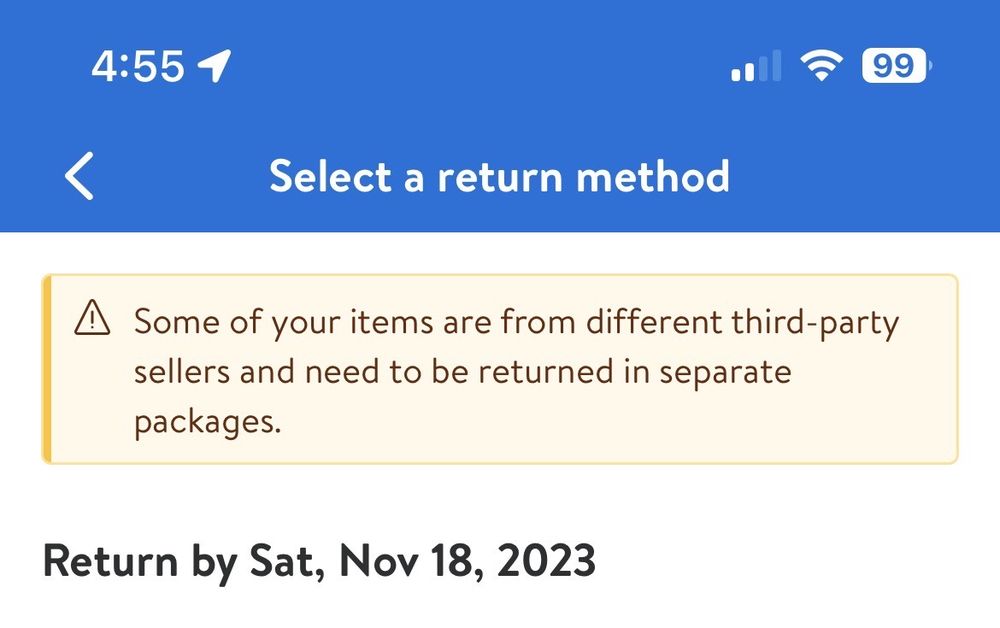Tap the back chevron arrow
This screenshot has width=1000, height=628.
(x=79, y=177)
